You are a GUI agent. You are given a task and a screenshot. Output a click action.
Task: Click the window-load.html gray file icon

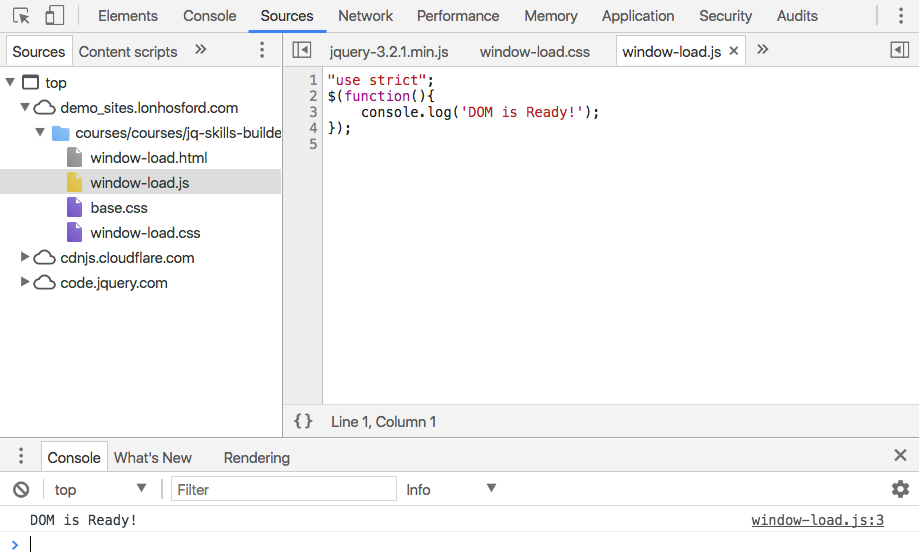pyautogui.click(x=74, y=157)
